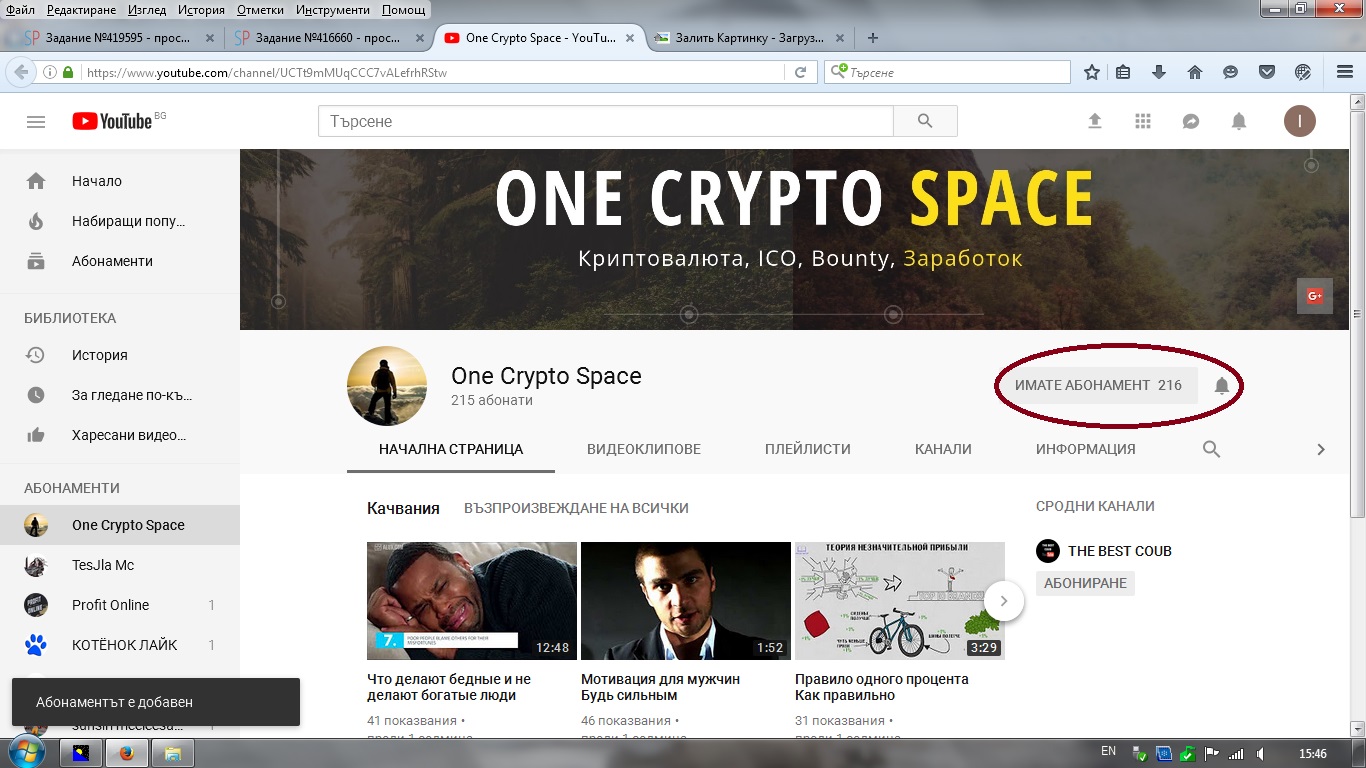Open the YouTube apps grid icon
Screen dimensions: 1366x768
pos(1143,121)
